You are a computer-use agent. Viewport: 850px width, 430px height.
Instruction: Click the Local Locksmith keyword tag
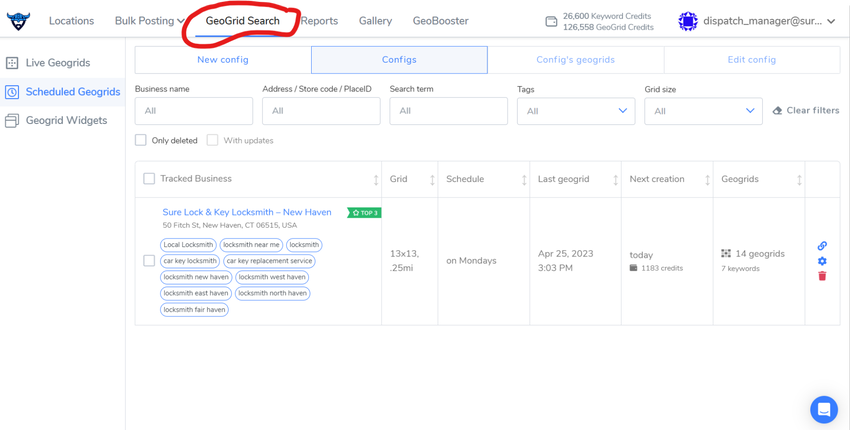pos(188,245)
